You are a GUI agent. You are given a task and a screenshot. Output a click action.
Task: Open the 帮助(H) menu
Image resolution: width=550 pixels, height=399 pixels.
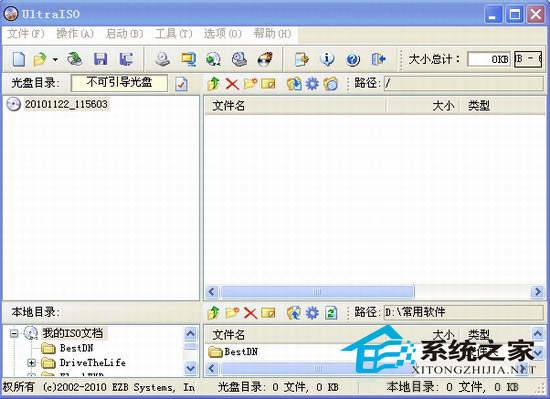[273, 34]
